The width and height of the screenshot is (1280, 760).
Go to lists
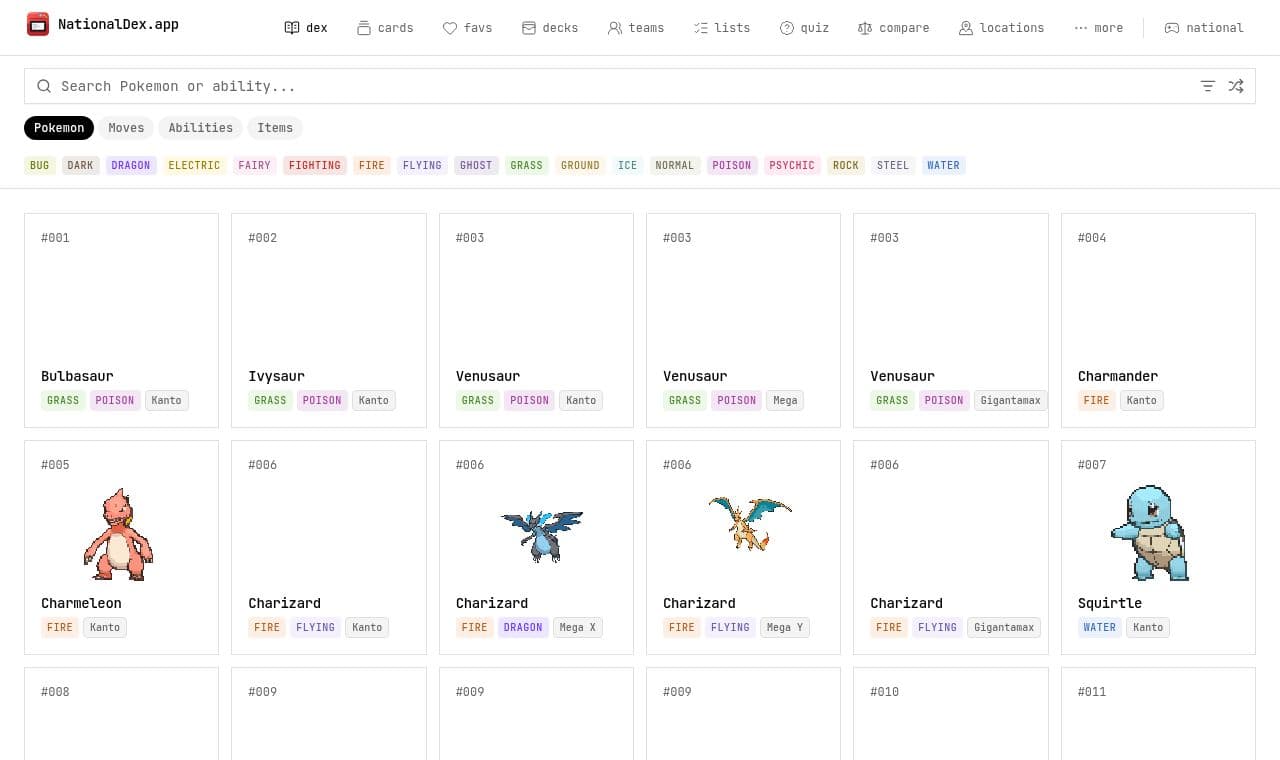pyautogui.click(x=722, y=28)
